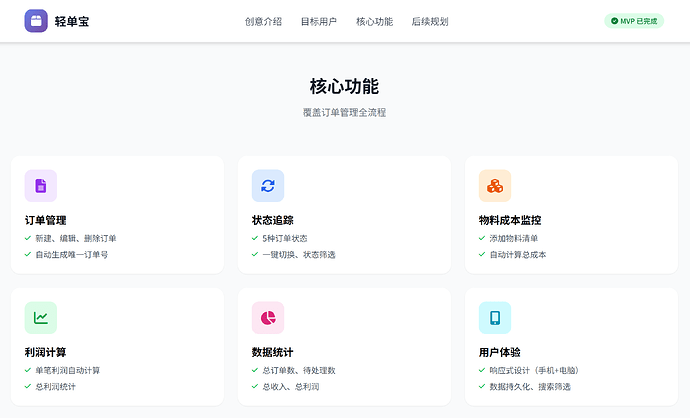Go to 目标用户 section in nav
The width and height of the screenshot is (690, 418).
point(319,22)
